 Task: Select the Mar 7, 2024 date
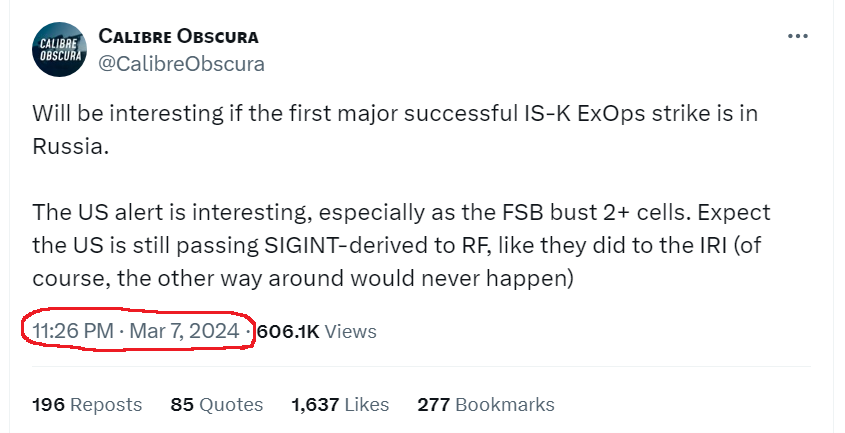184,331
